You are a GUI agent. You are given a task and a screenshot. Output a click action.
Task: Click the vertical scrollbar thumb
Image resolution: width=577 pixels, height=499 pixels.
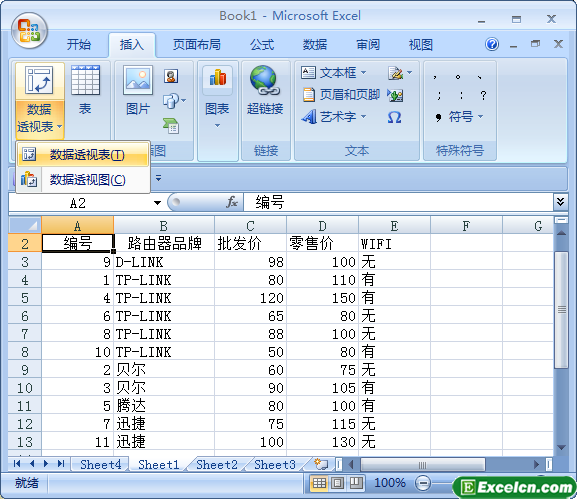(x=561, y=309)
